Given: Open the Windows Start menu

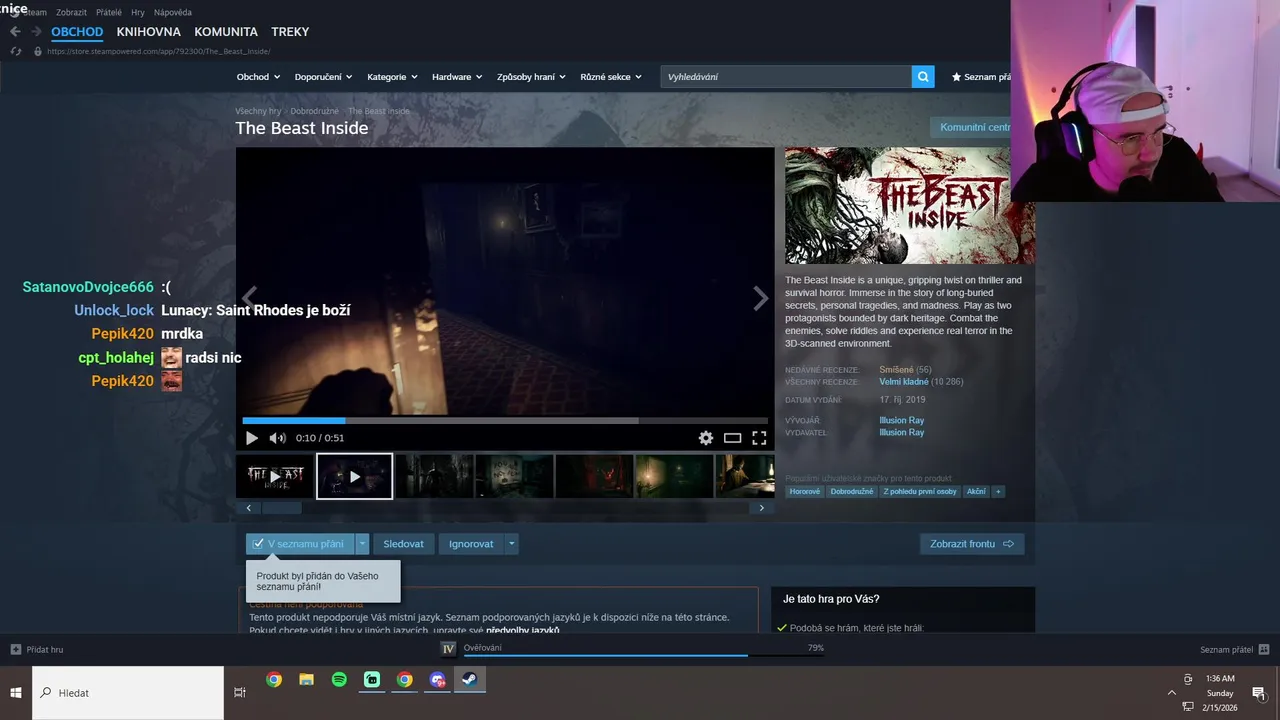Looking at the screenshot, I should click(16, 692).
